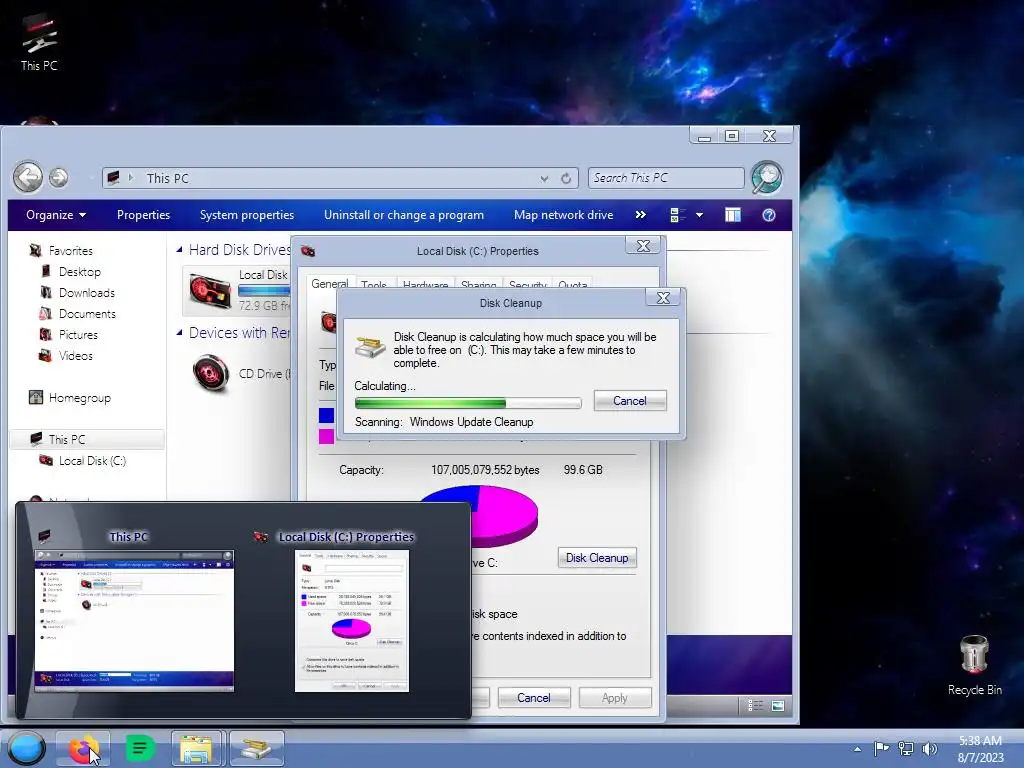1024x768 pixels.
Task: Click the Disk Cleanup progress bar
Action: pyautogui.click(x=468, y=403)
